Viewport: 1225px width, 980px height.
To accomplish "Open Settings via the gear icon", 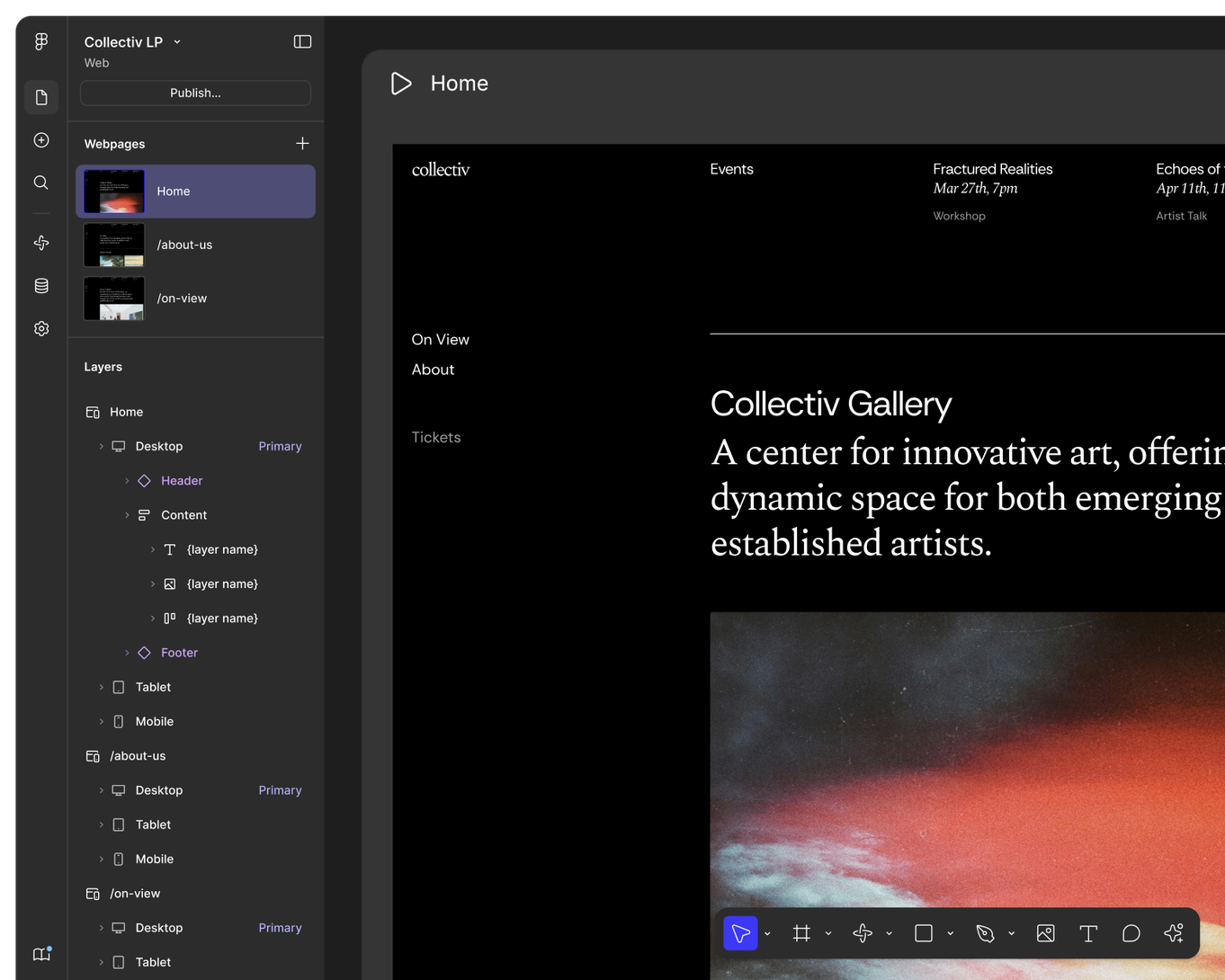I will (x=40, y=328).
